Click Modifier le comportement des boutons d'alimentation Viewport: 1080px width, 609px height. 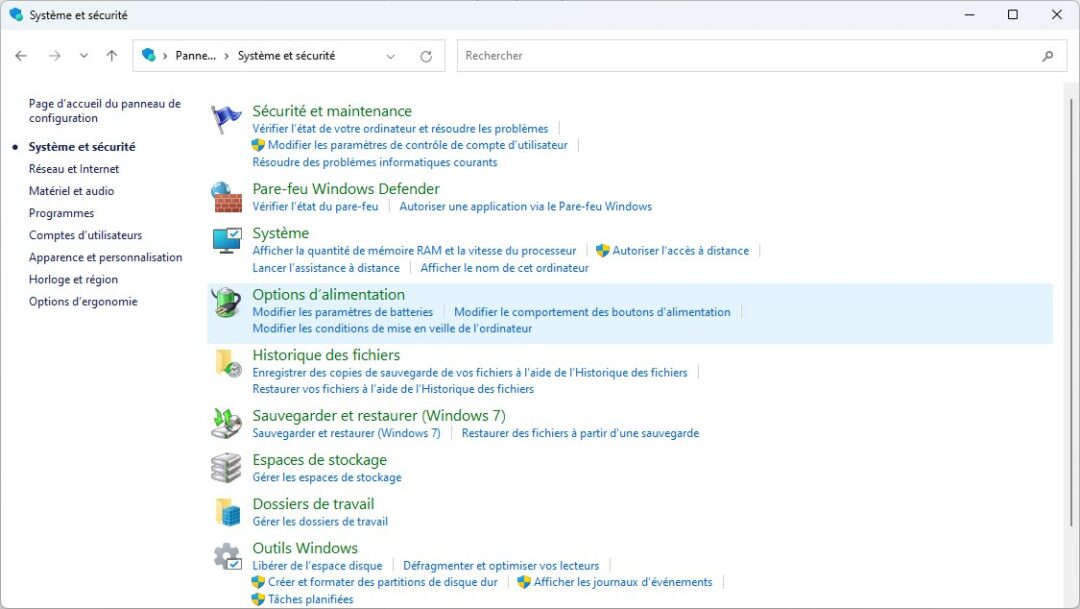(592, 312)
